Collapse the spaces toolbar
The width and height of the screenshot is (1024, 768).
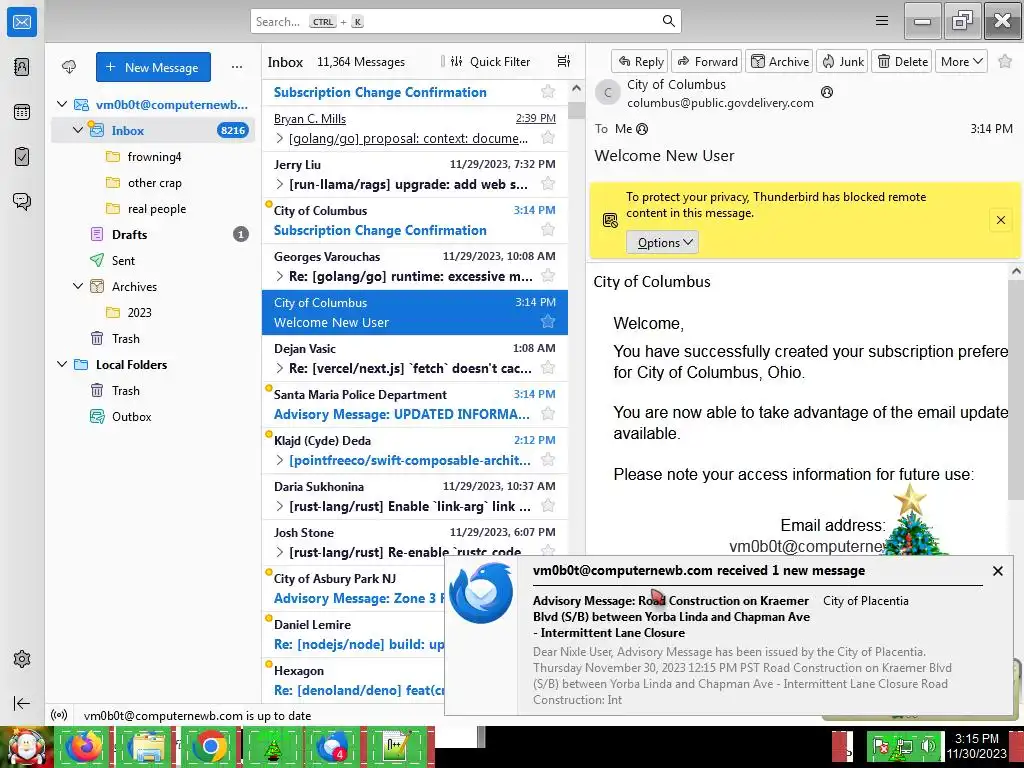coord(22,703)
